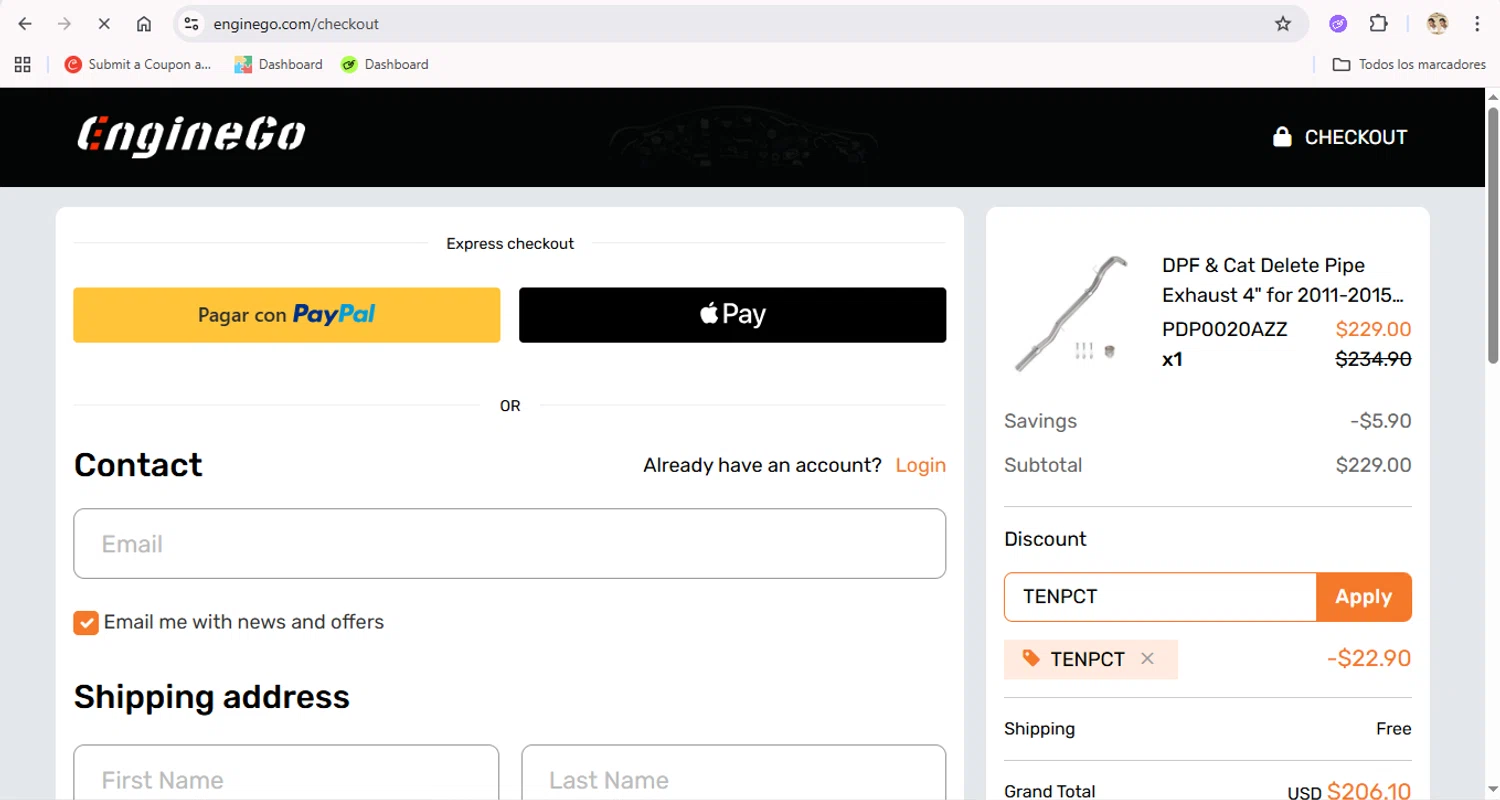Open the second Dashboard bookmark with green icon
The width and height of the screenshot is (1500, 800).
click(x=384, y=64)
